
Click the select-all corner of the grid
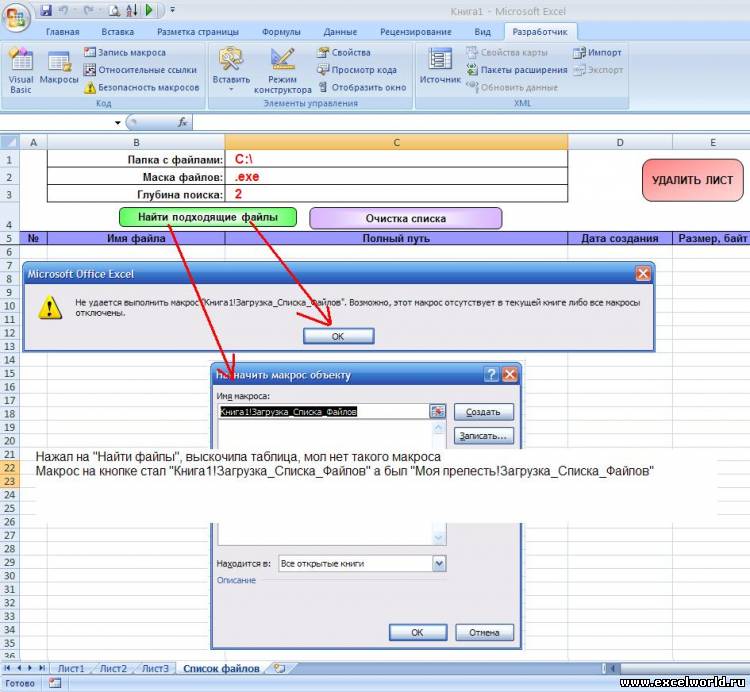click(10, 142)
